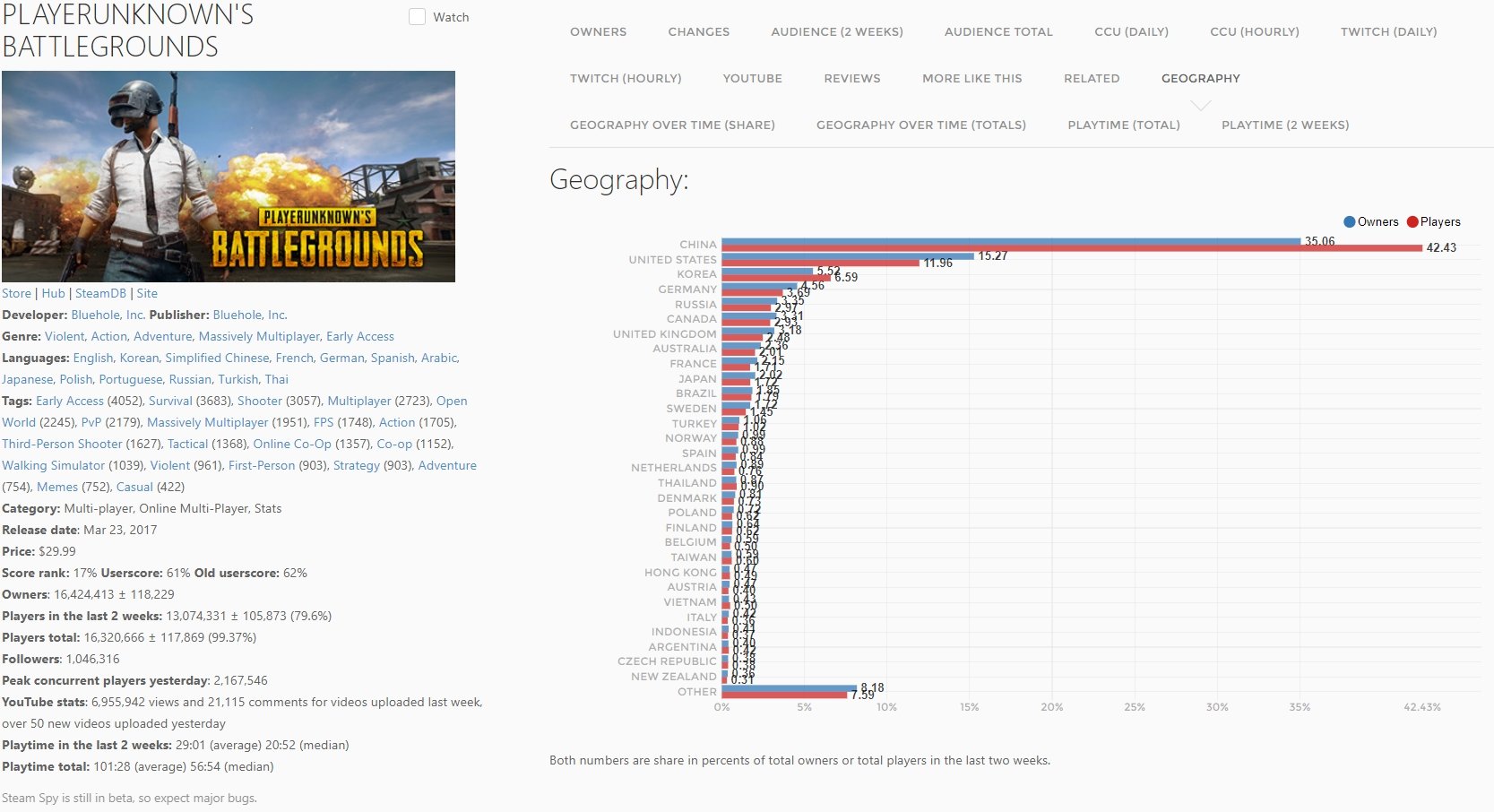Click the Other owners bar

click(790, 688)
